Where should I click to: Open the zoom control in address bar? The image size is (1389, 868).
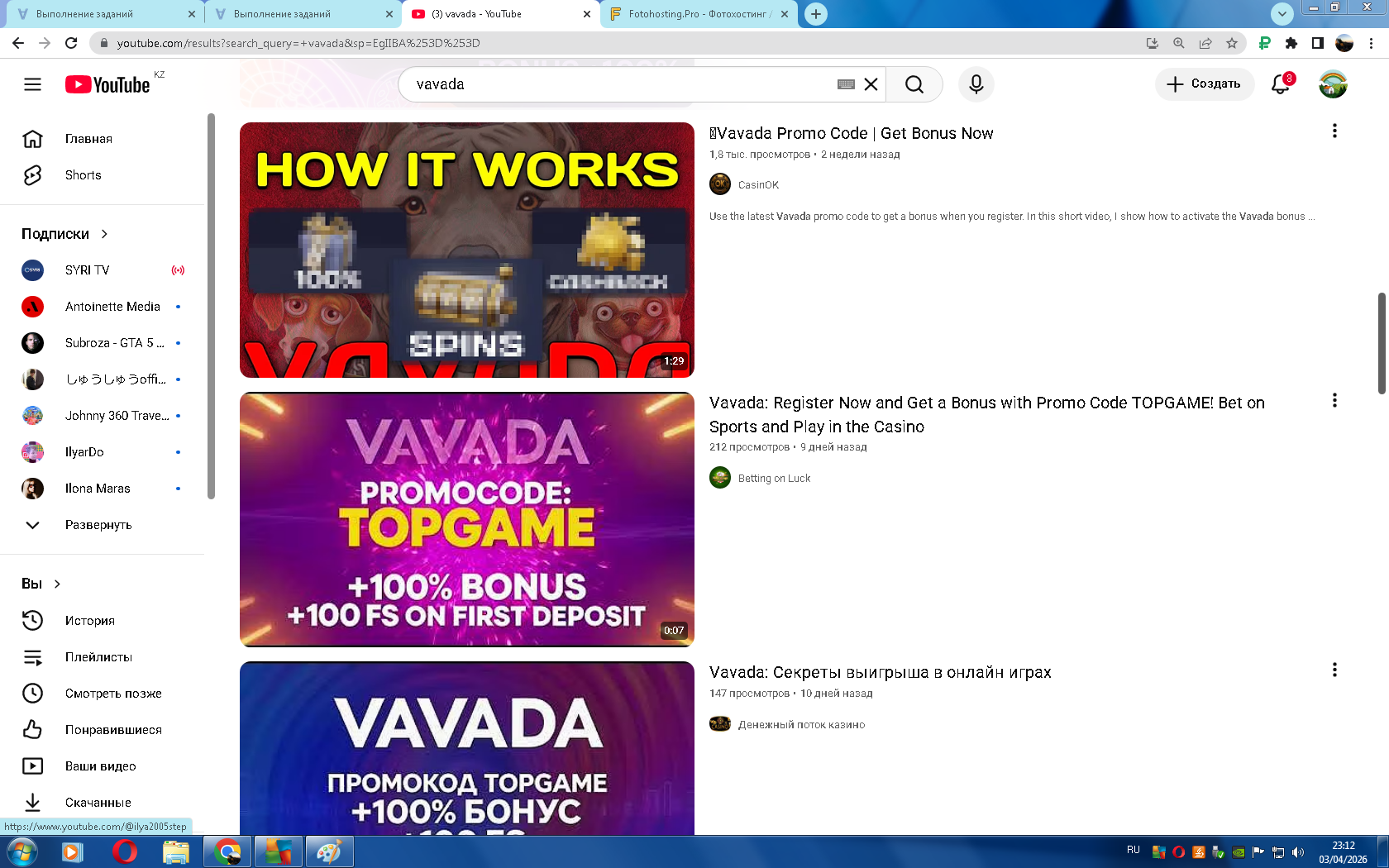point(1179,43)
